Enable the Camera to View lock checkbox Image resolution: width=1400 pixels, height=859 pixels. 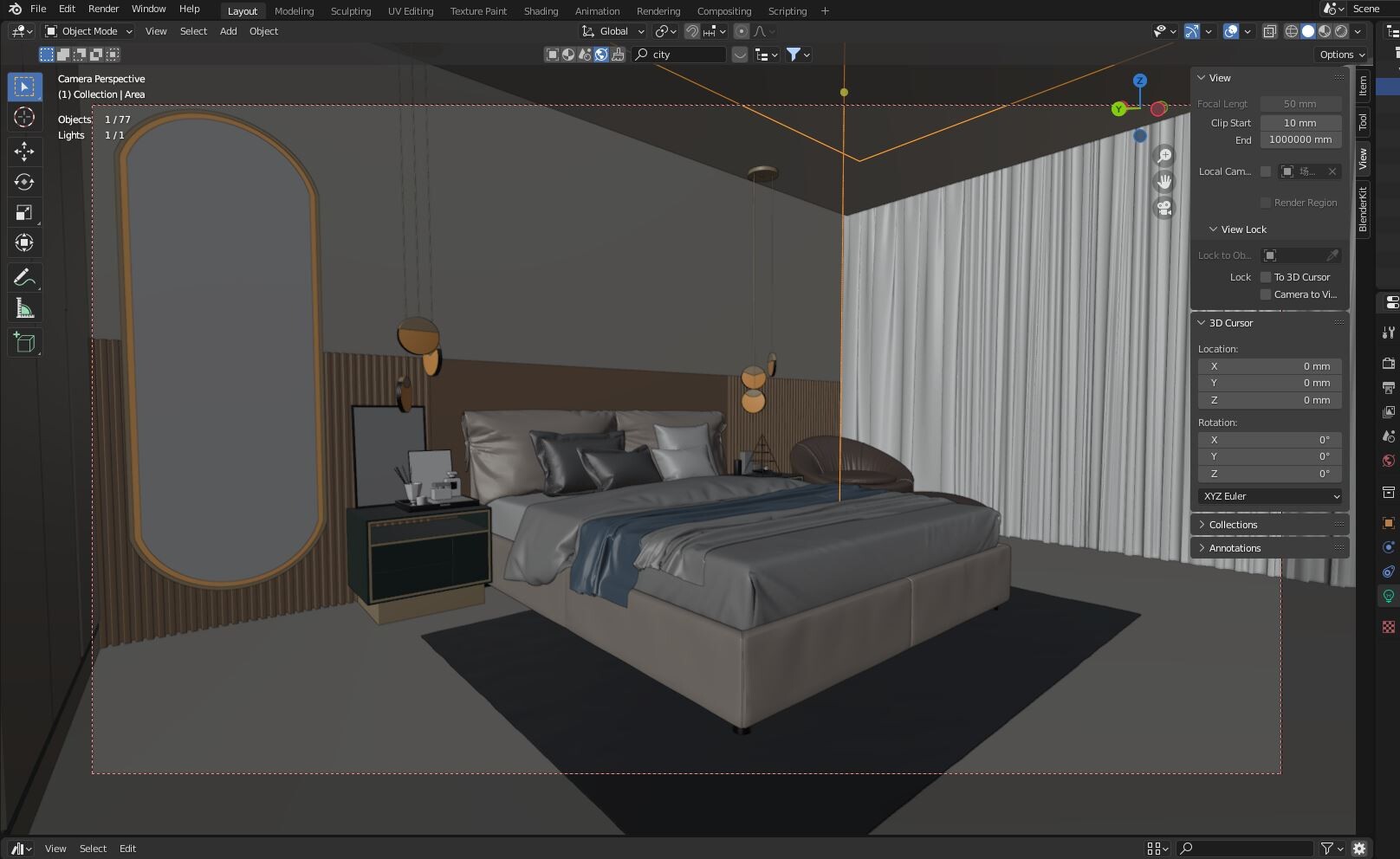click(1266, 294)
